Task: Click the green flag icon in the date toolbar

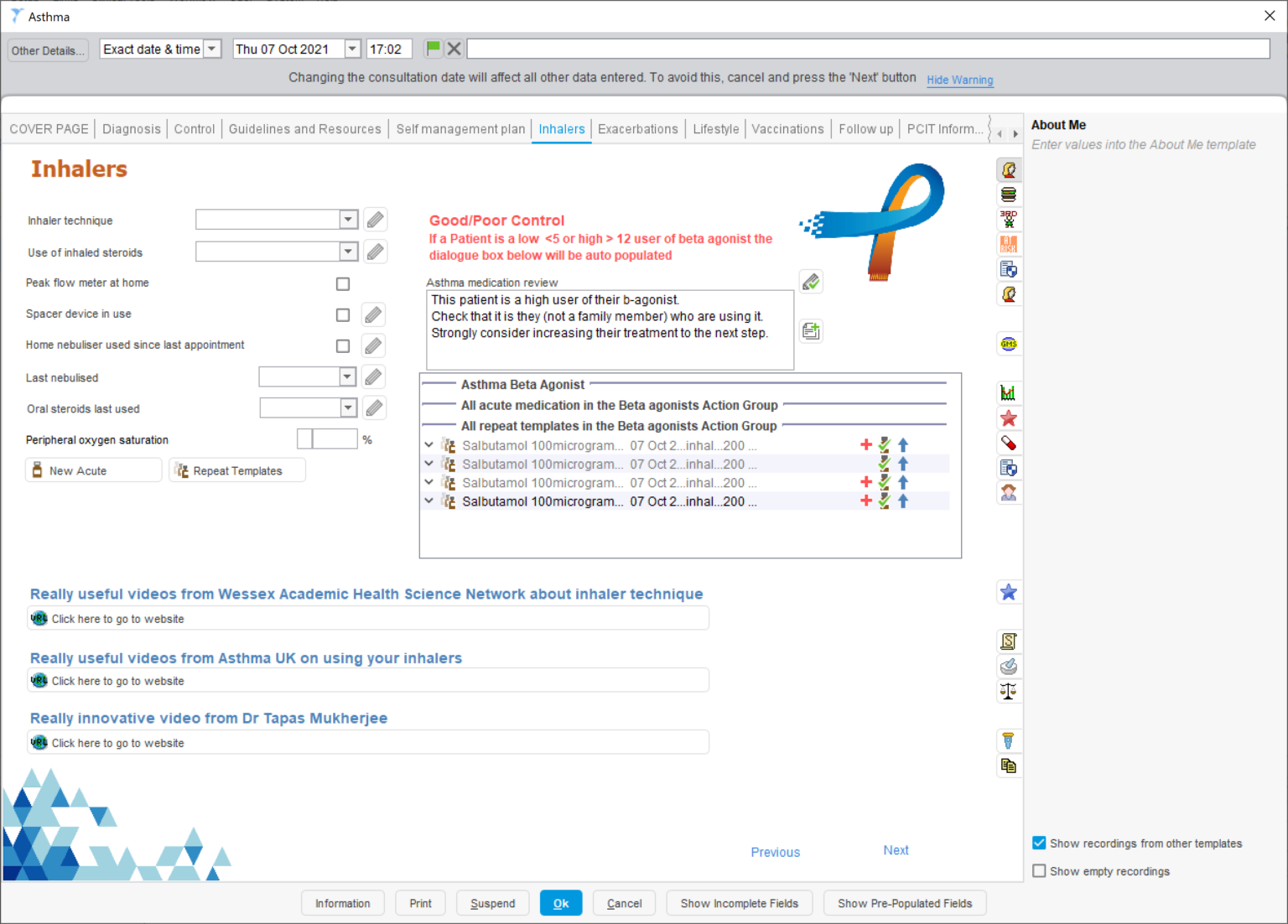Action: click(x=433, y=48)
